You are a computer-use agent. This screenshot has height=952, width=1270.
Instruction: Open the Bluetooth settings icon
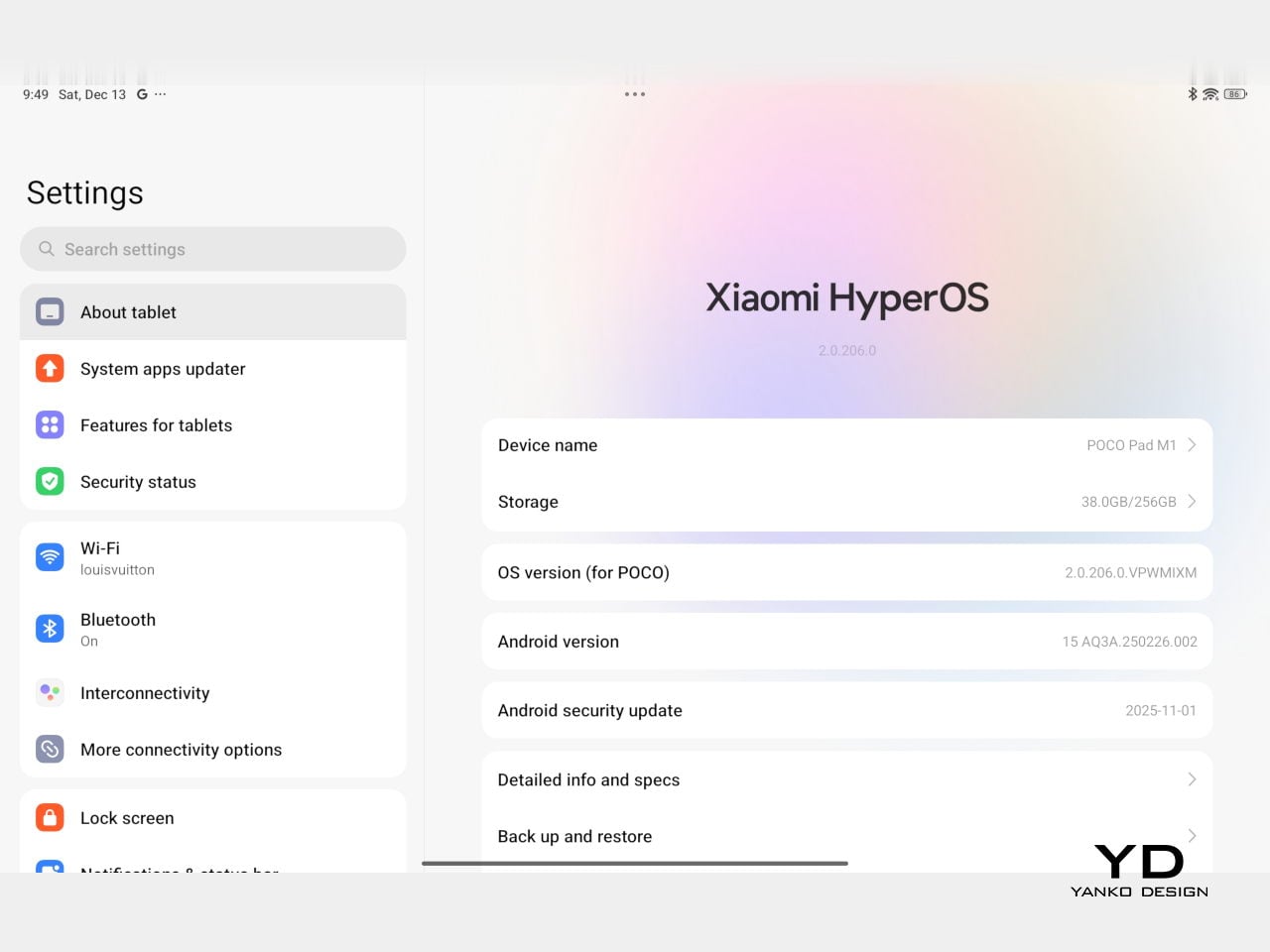coord(50,629)
